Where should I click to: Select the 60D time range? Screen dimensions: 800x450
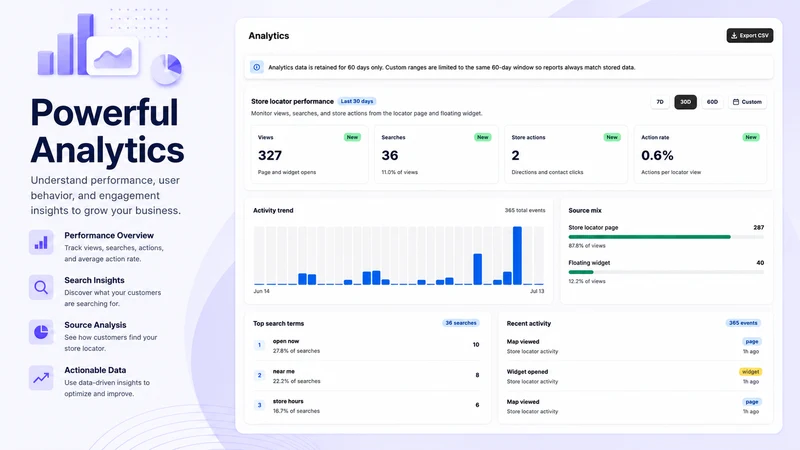tap(712, 102)
